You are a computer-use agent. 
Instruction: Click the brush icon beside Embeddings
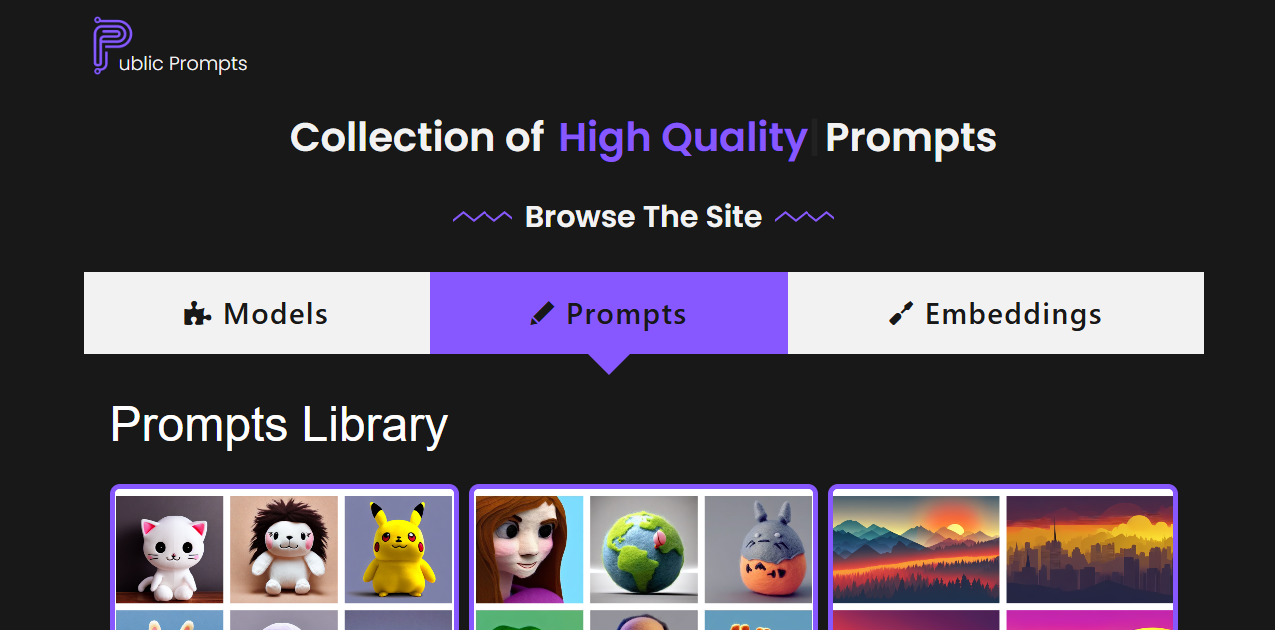point(901,314)
